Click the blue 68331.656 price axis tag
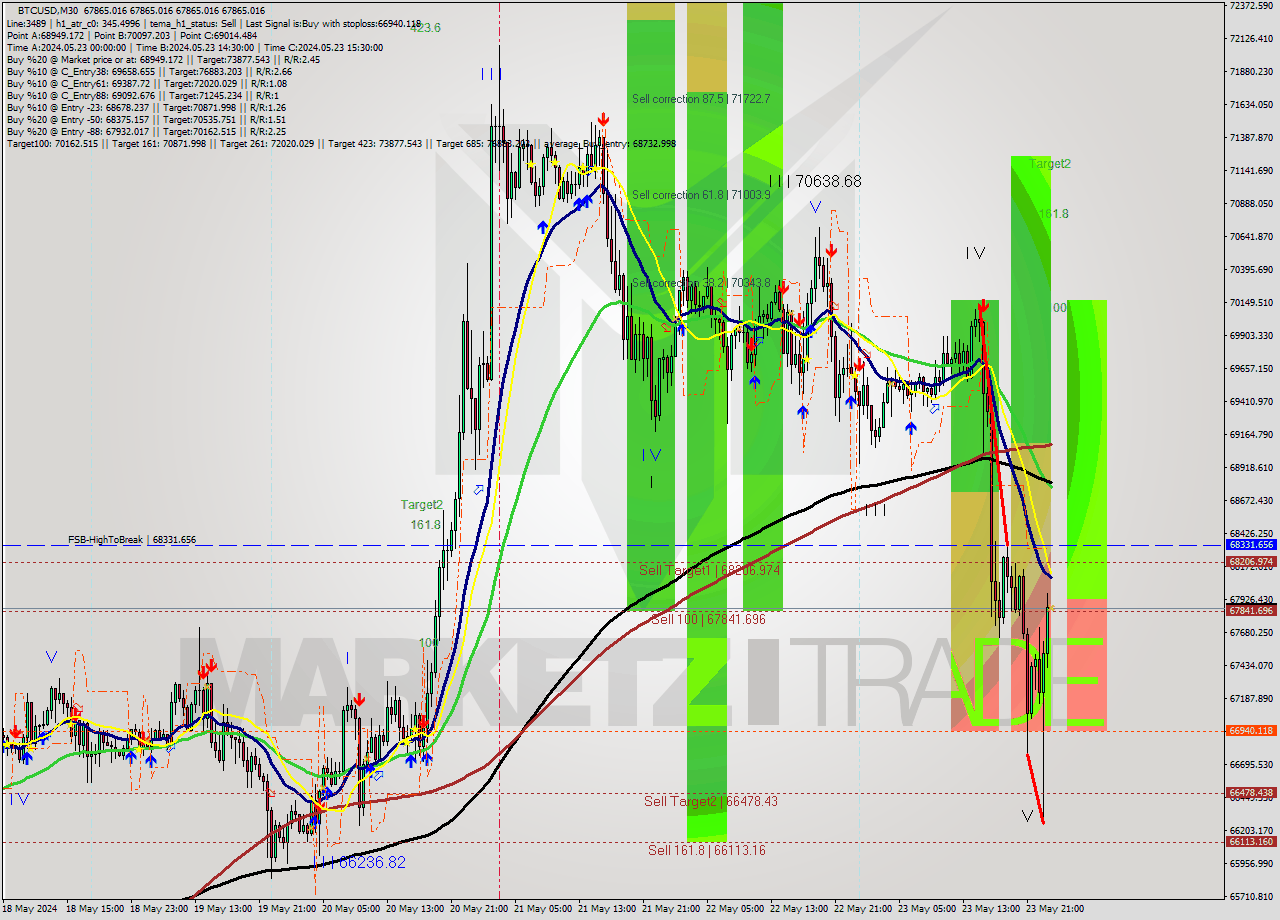 [1250, 545]
